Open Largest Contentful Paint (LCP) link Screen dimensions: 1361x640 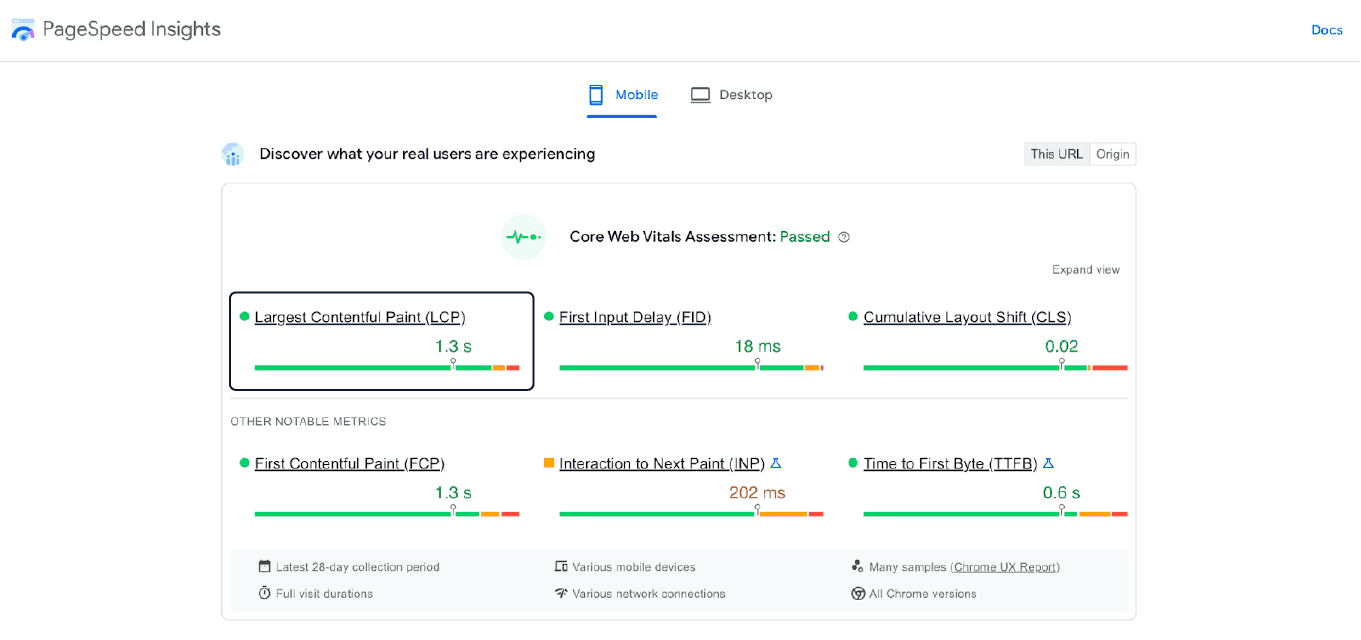coord(360,317)
